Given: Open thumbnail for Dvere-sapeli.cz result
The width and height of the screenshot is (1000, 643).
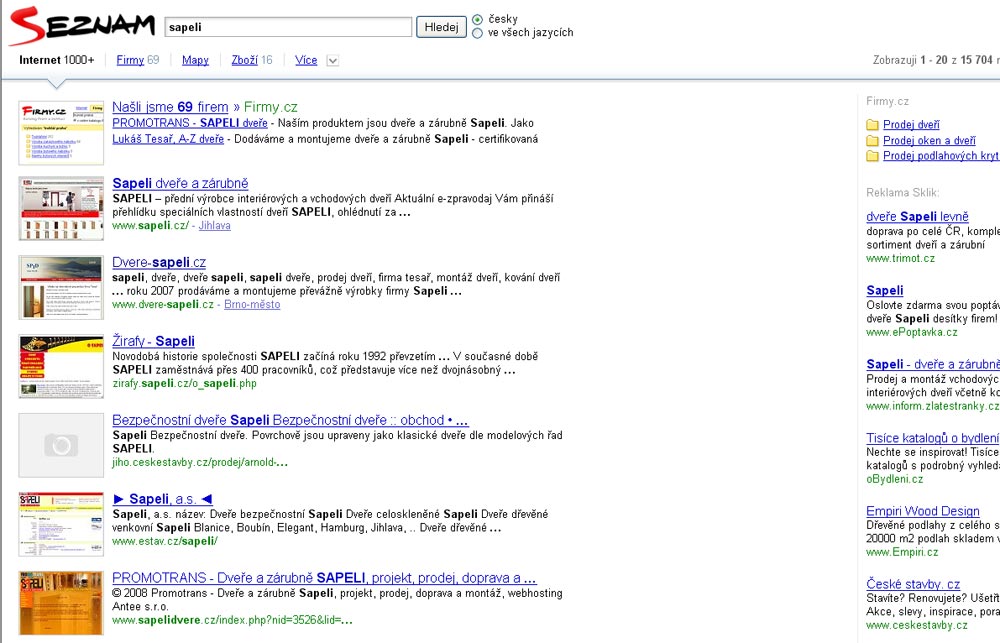Looking at the screenshot, I should [61, 288].
